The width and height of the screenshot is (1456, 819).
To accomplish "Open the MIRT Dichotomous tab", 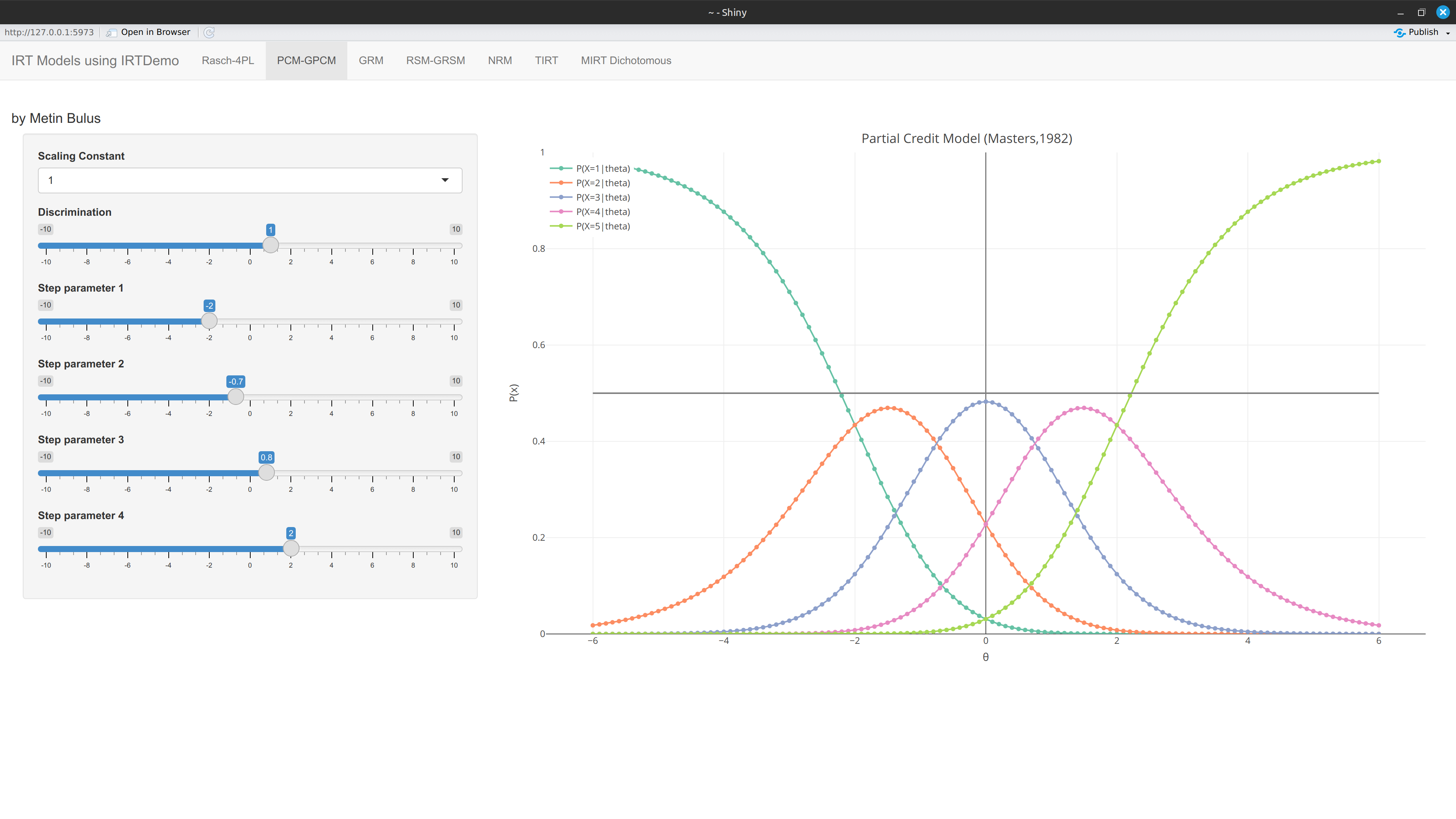I will click(626, 61).
